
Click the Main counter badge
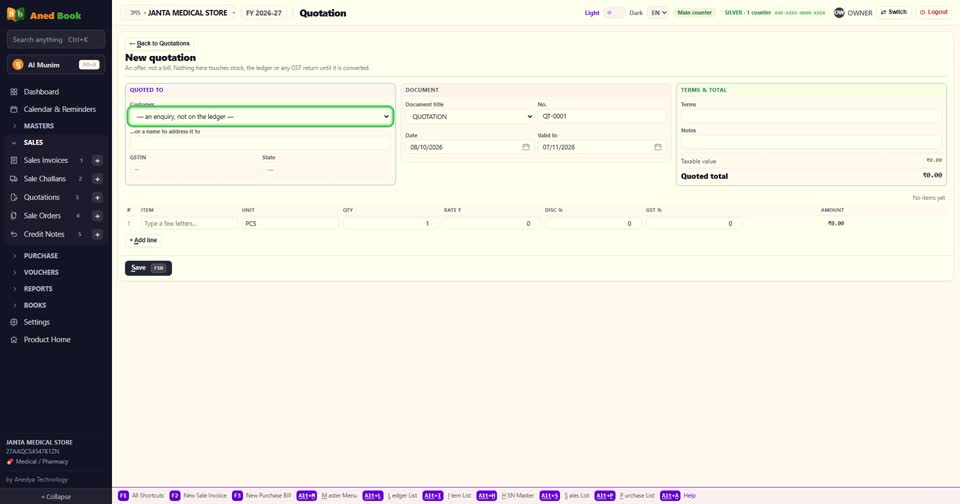[694, 12]
